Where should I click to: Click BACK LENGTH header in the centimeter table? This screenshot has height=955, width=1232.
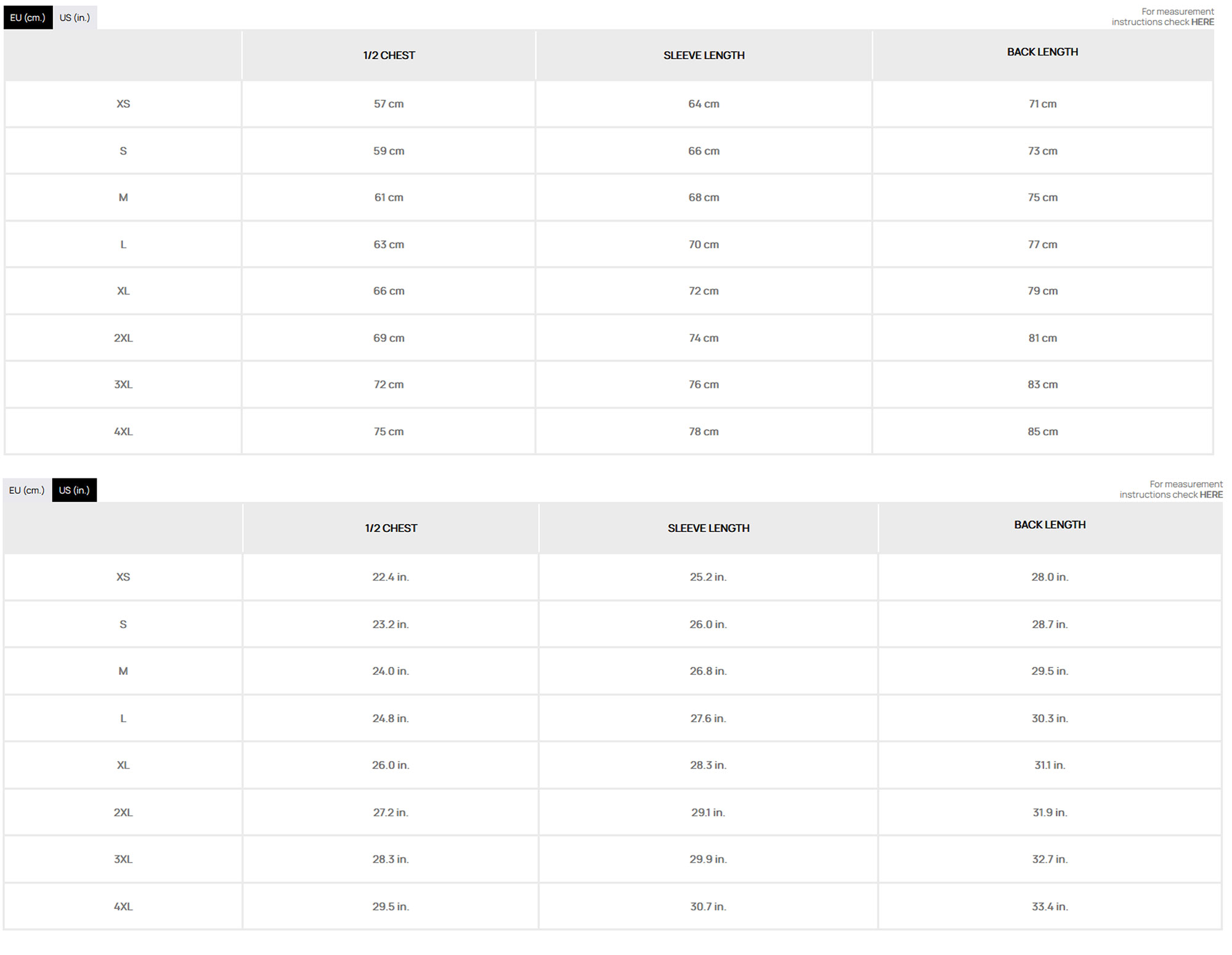pyautogui.click(x=1042, y=52)
